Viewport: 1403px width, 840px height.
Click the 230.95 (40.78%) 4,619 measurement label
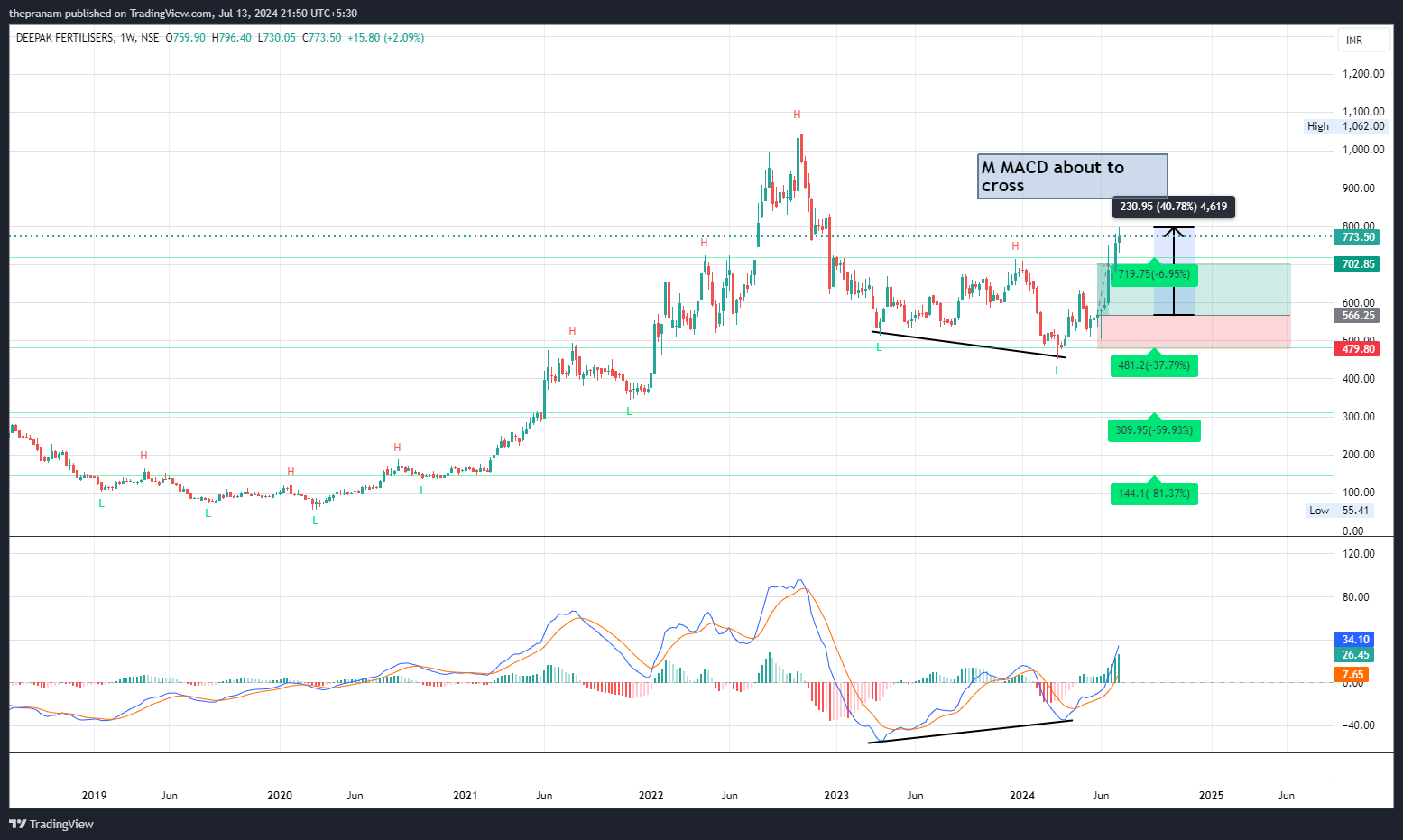pos(1173,207)
